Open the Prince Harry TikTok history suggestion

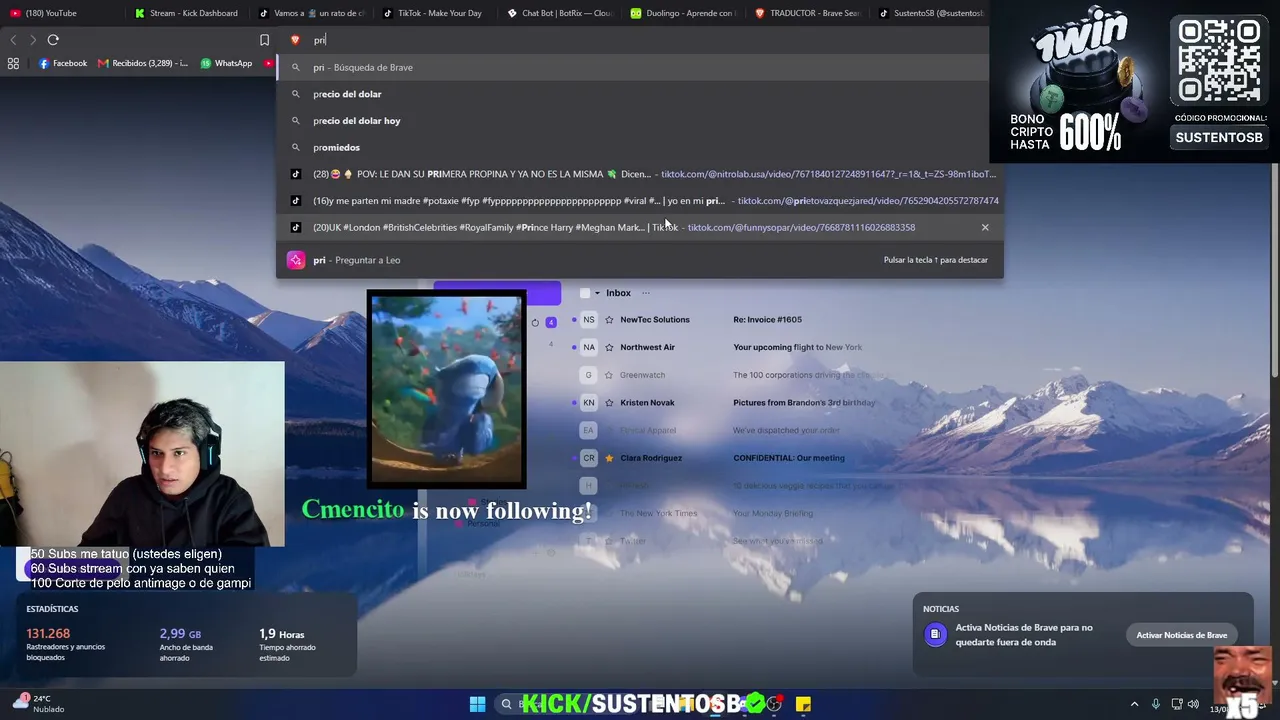coord(640,227)
